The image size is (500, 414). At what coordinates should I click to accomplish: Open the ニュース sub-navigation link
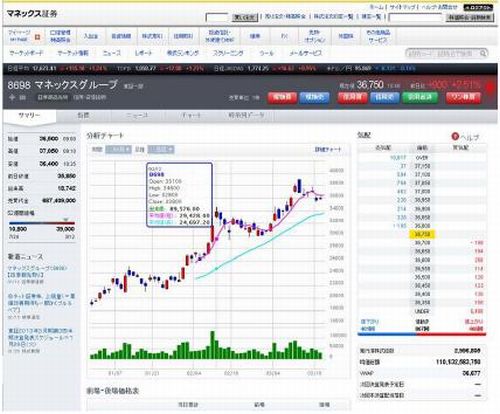(x=112, y=53)
